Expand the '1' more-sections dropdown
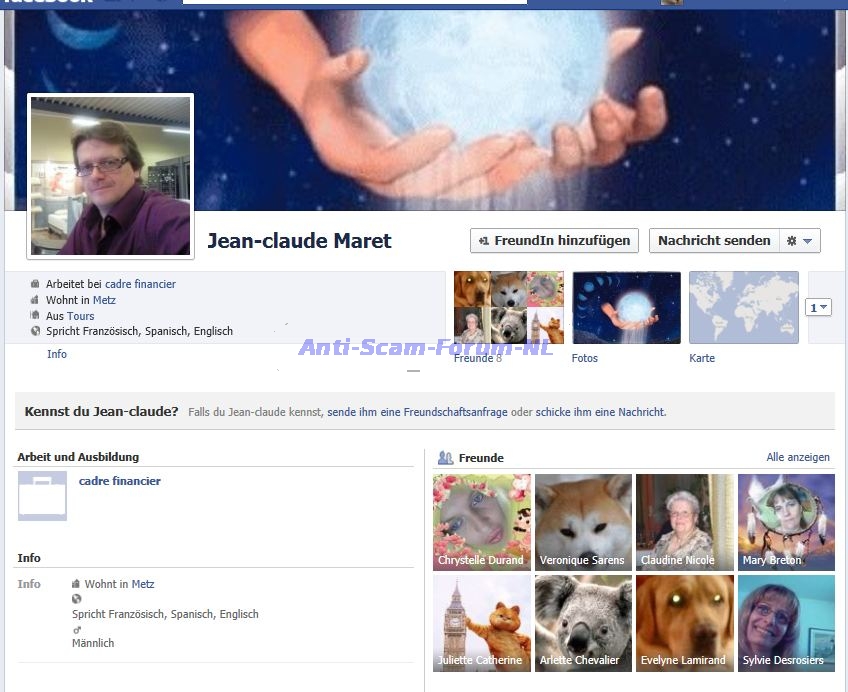 coord(818,308)
